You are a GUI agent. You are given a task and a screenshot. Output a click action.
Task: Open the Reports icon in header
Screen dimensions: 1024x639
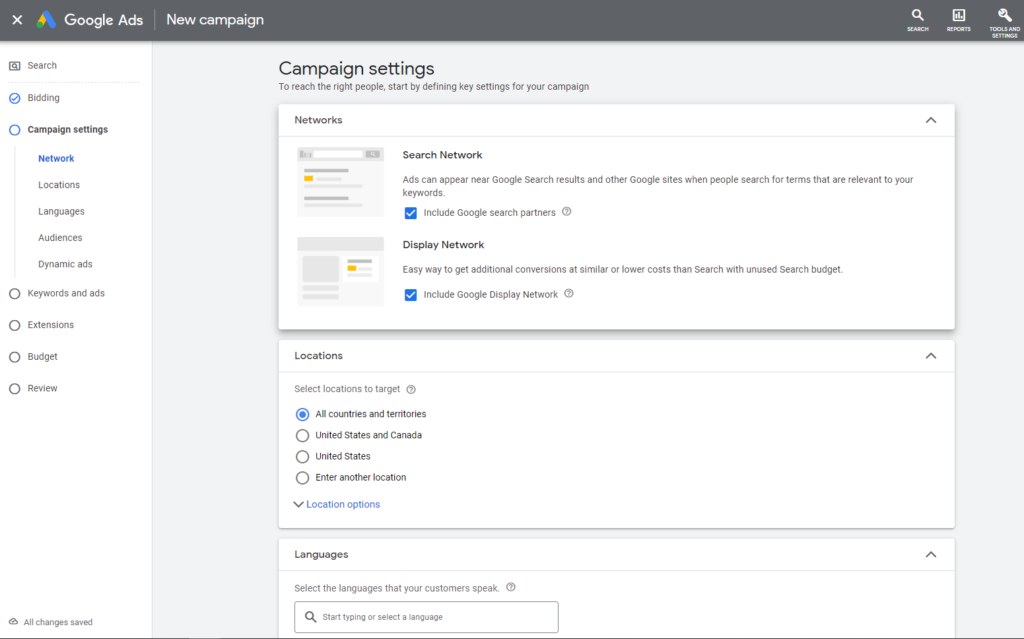point(959,16)
